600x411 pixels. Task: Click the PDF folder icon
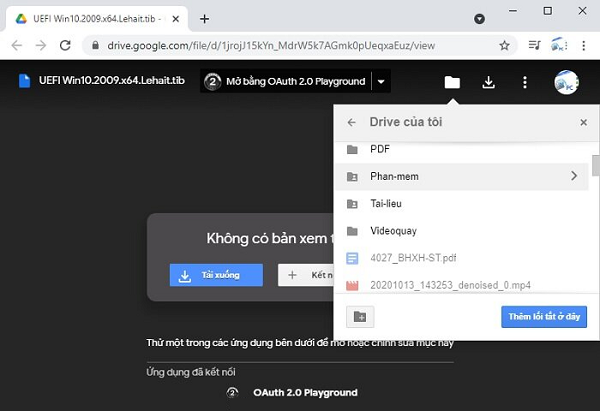[352, 149]
